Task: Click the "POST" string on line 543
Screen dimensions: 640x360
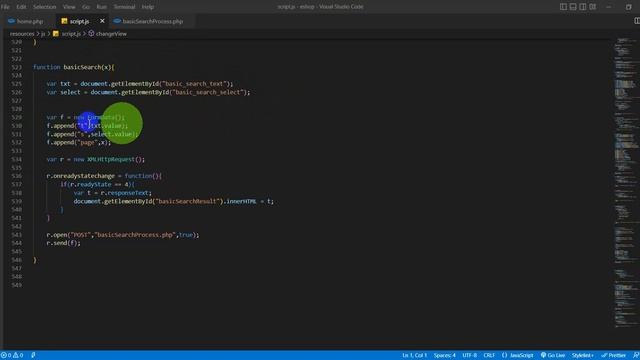Action: [80, 235]
